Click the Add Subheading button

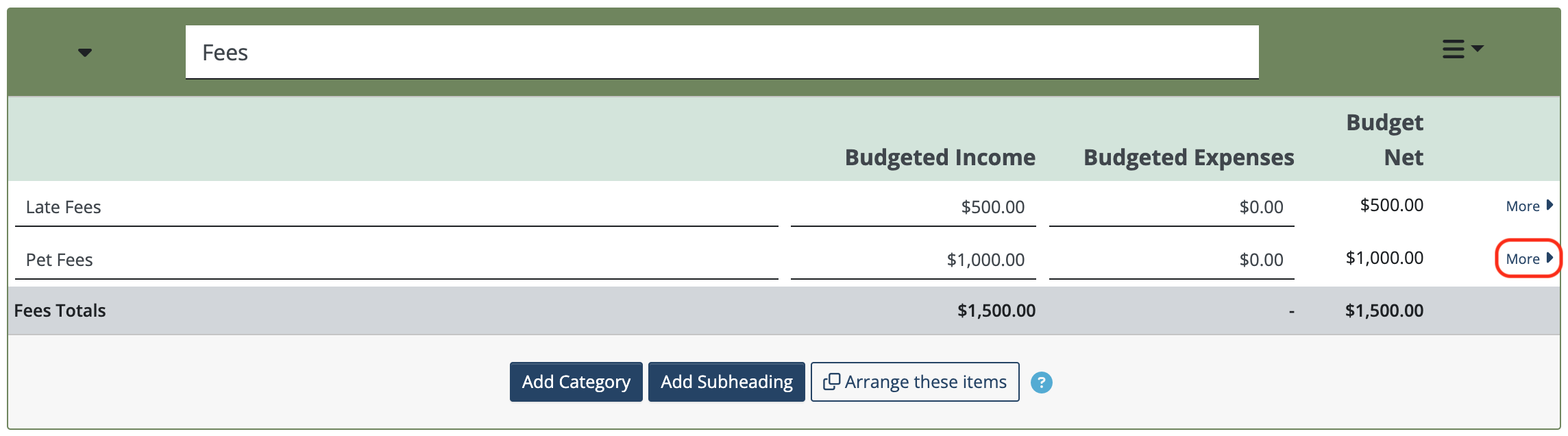726,382
